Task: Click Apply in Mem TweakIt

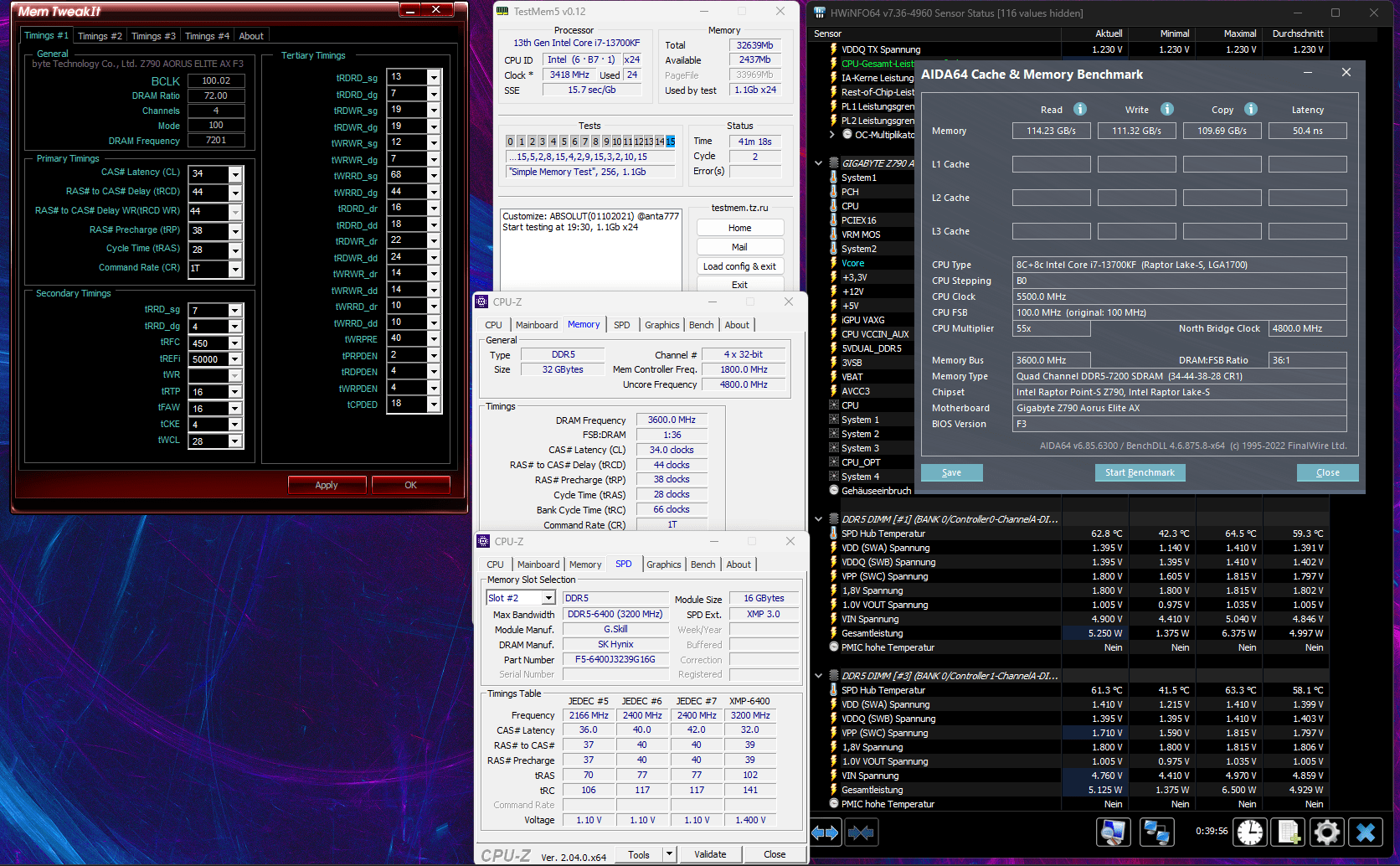Action: 327,485
